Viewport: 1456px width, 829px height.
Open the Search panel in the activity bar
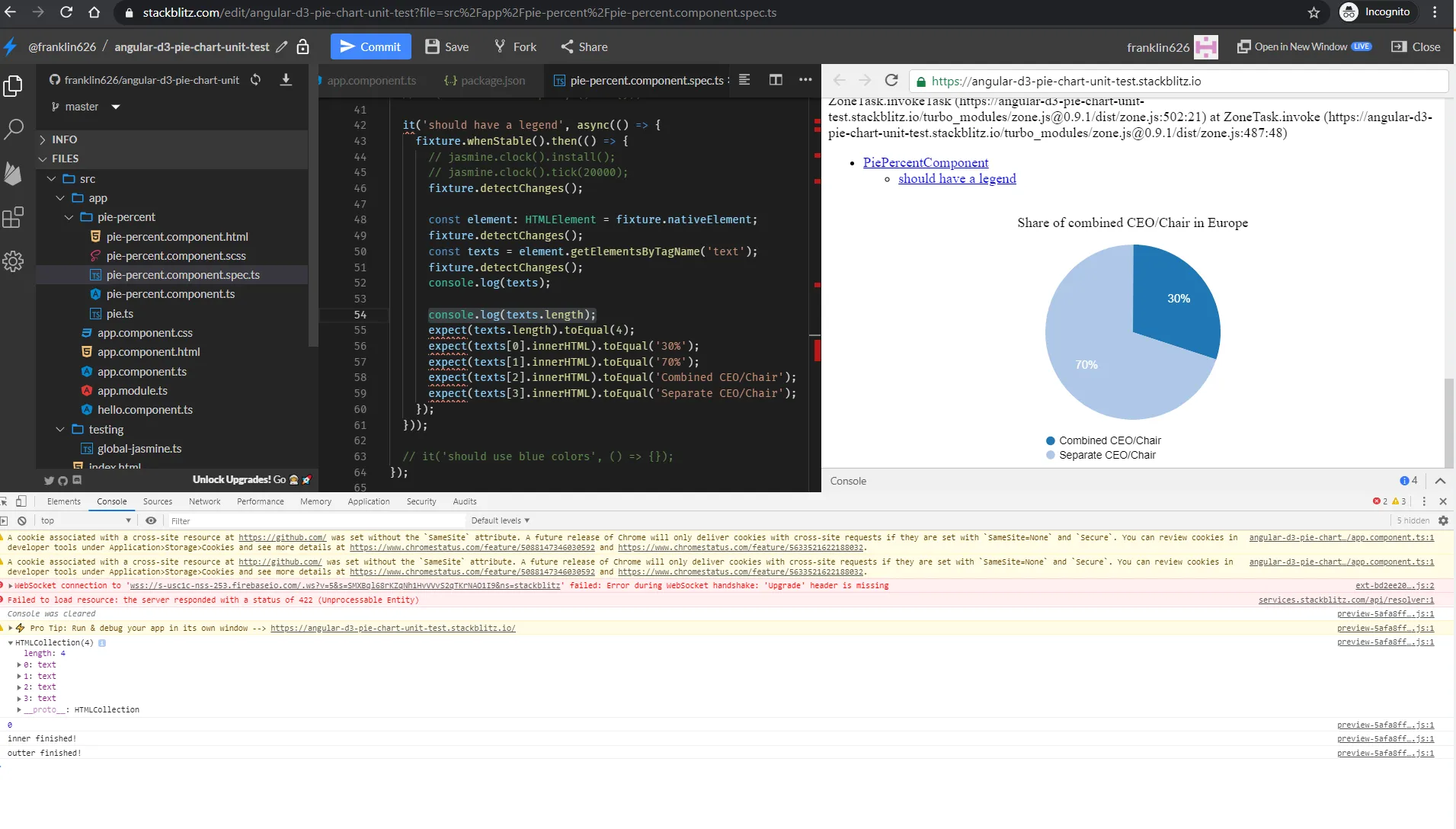click(x=13, y=130)
